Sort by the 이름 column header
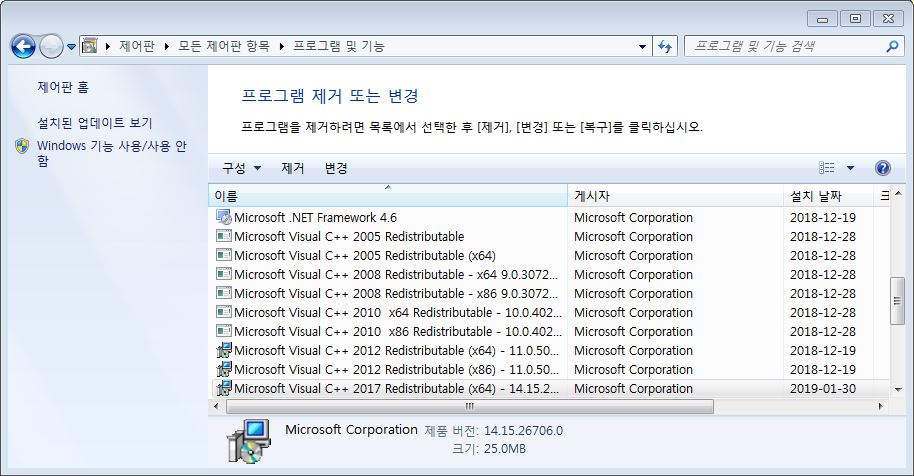Screen dimensions: 914x476 [x=388, y=196]
